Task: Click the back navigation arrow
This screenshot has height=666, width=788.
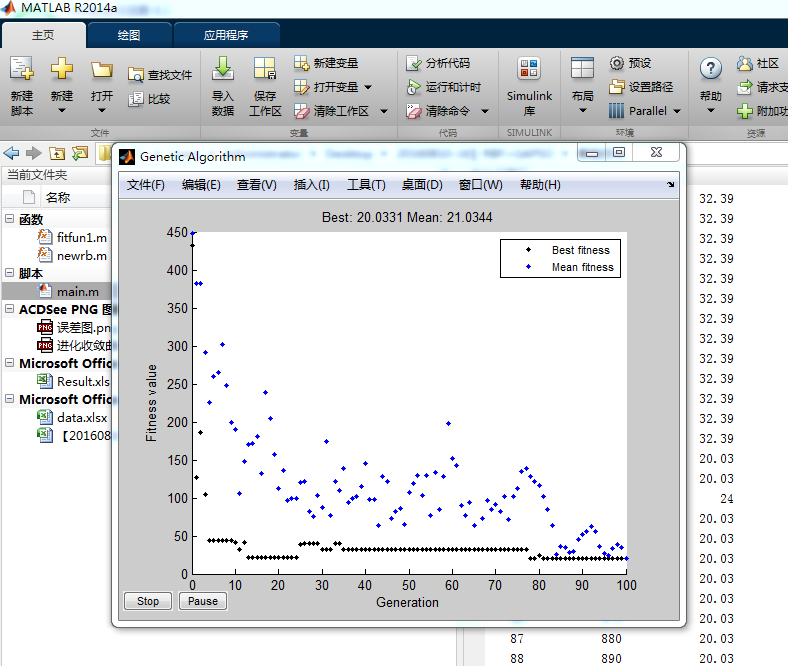Action: (x=12, y=153)
